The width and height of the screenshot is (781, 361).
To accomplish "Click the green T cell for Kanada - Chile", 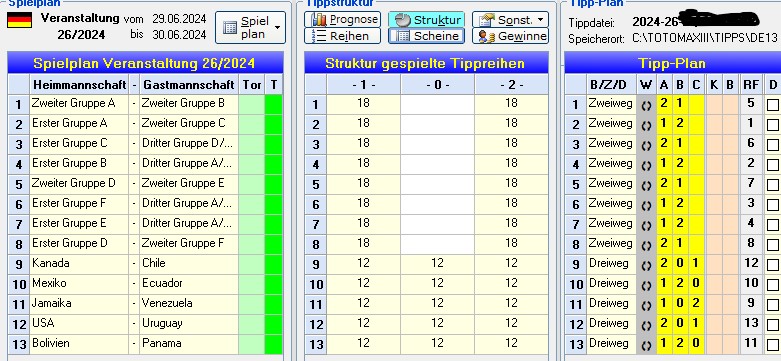I will [273, 264].
